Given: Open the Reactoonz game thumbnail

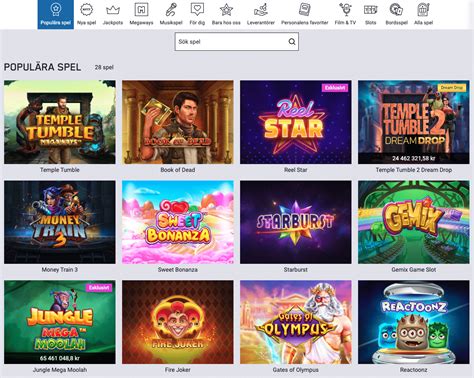Looking at the screenshot, I should pyautogui.click(x=414, y=322).
